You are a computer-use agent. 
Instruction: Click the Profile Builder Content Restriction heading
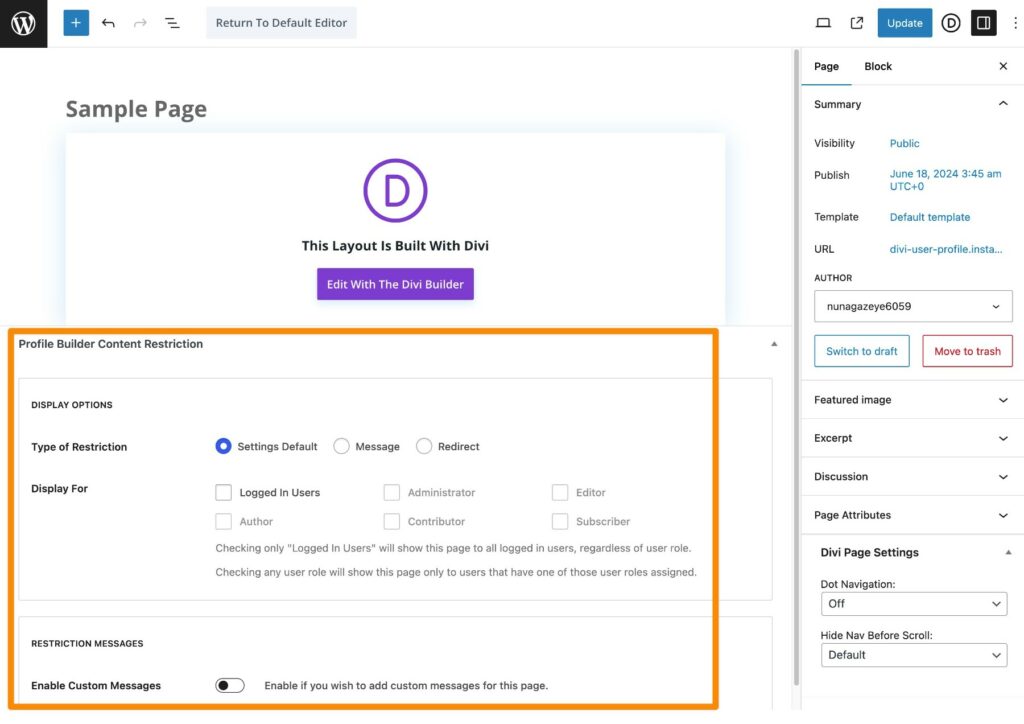point(110,344)
